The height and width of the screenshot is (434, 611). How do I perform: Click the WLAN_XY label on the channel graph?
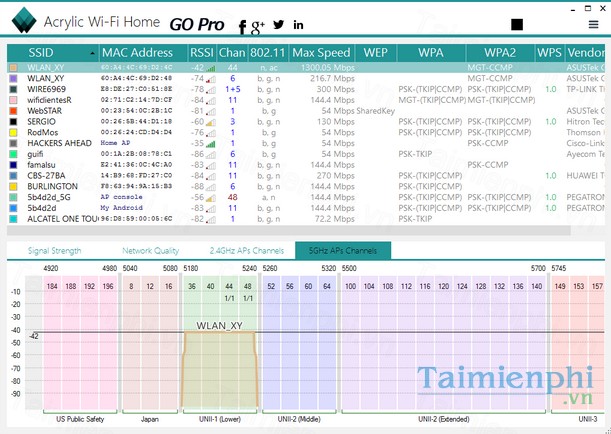[x=219, y=326]
